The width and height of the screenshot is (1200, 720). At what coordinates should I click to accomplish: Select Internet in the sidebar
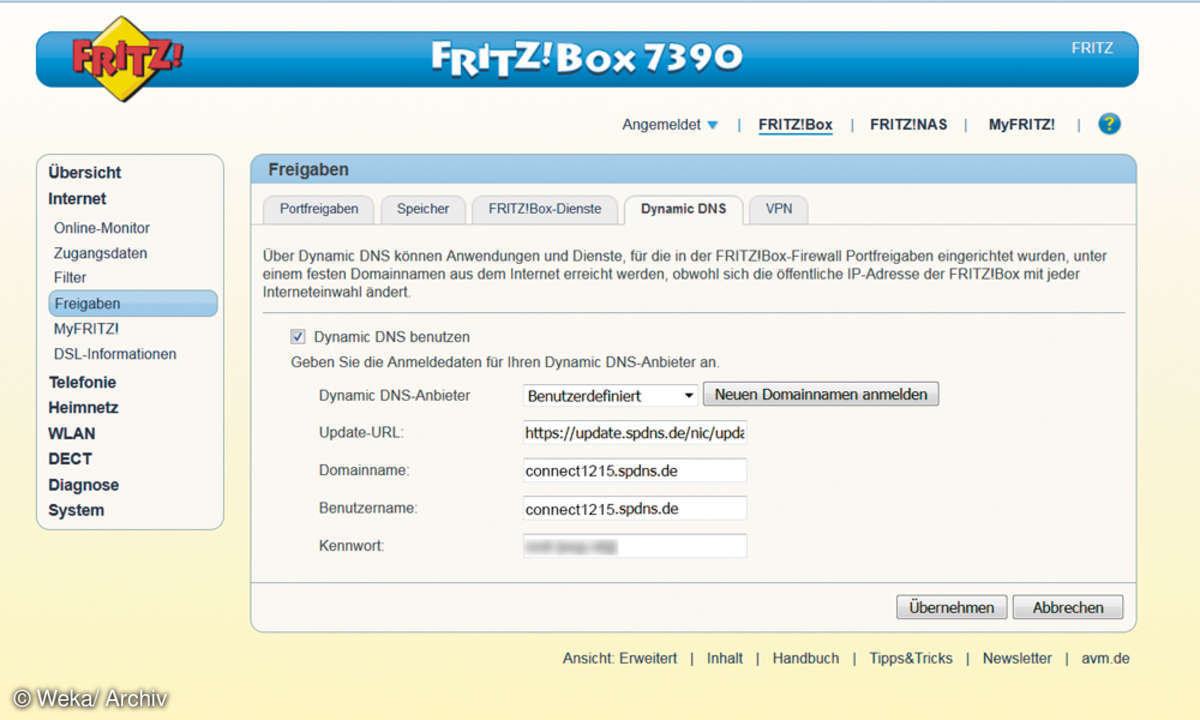pos(77,198)
